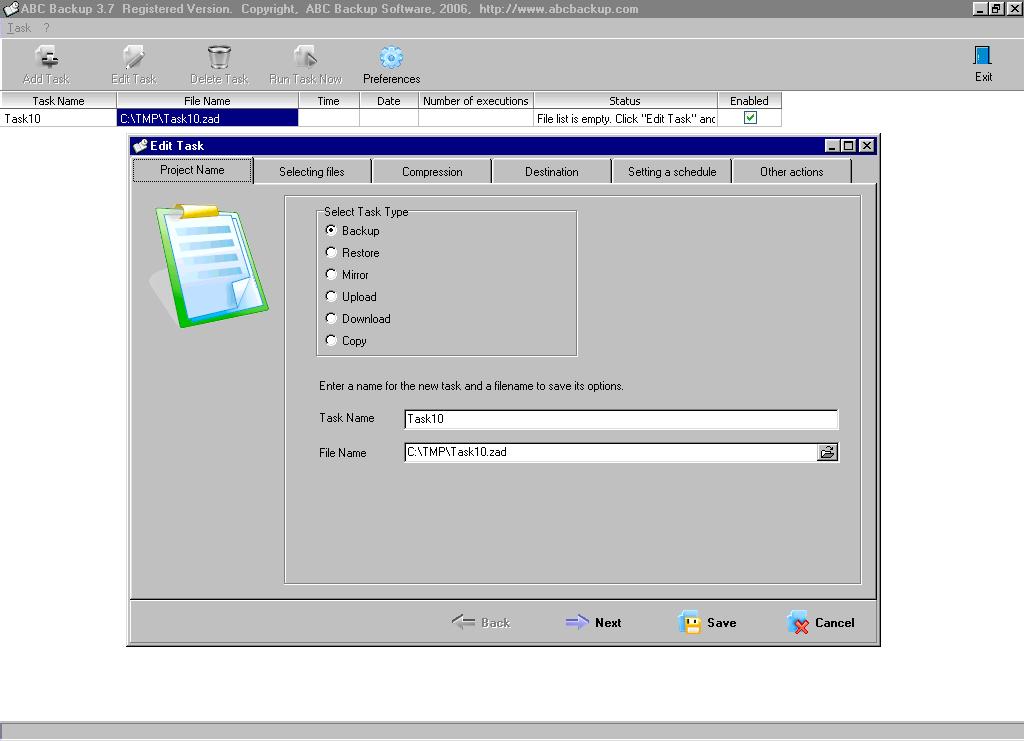
Task: Select the Upload task type
Action: click(x=331, y=296)
